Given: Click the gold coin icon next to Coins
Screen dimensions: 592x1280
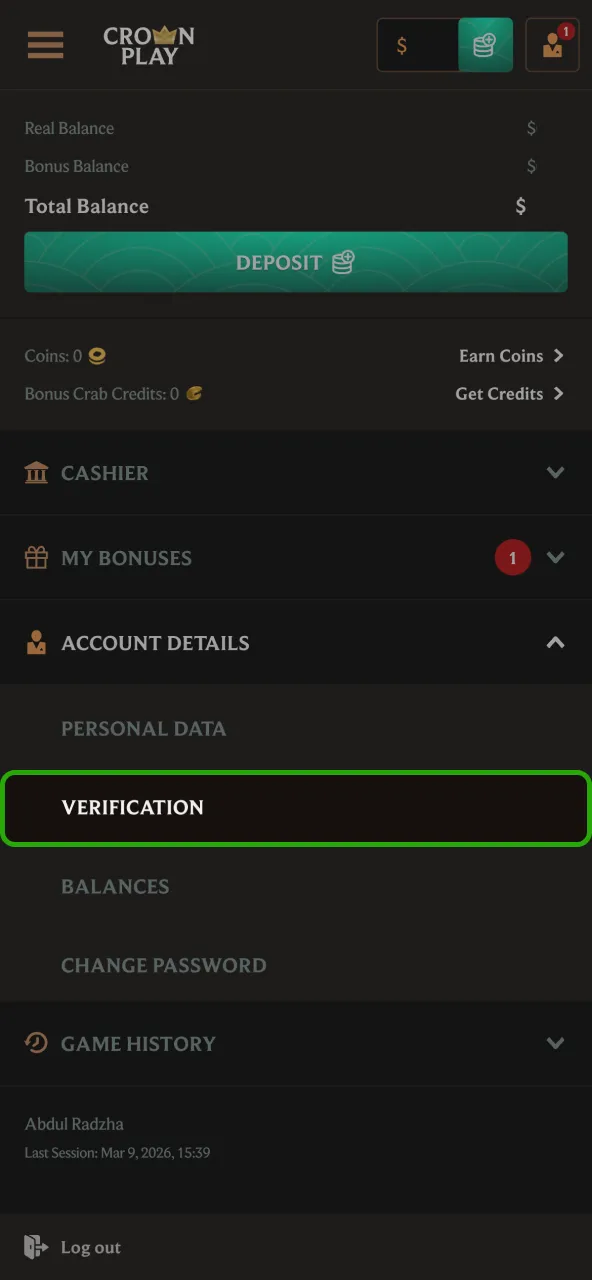Looking at the screenshot, I should tap(96, 355).
